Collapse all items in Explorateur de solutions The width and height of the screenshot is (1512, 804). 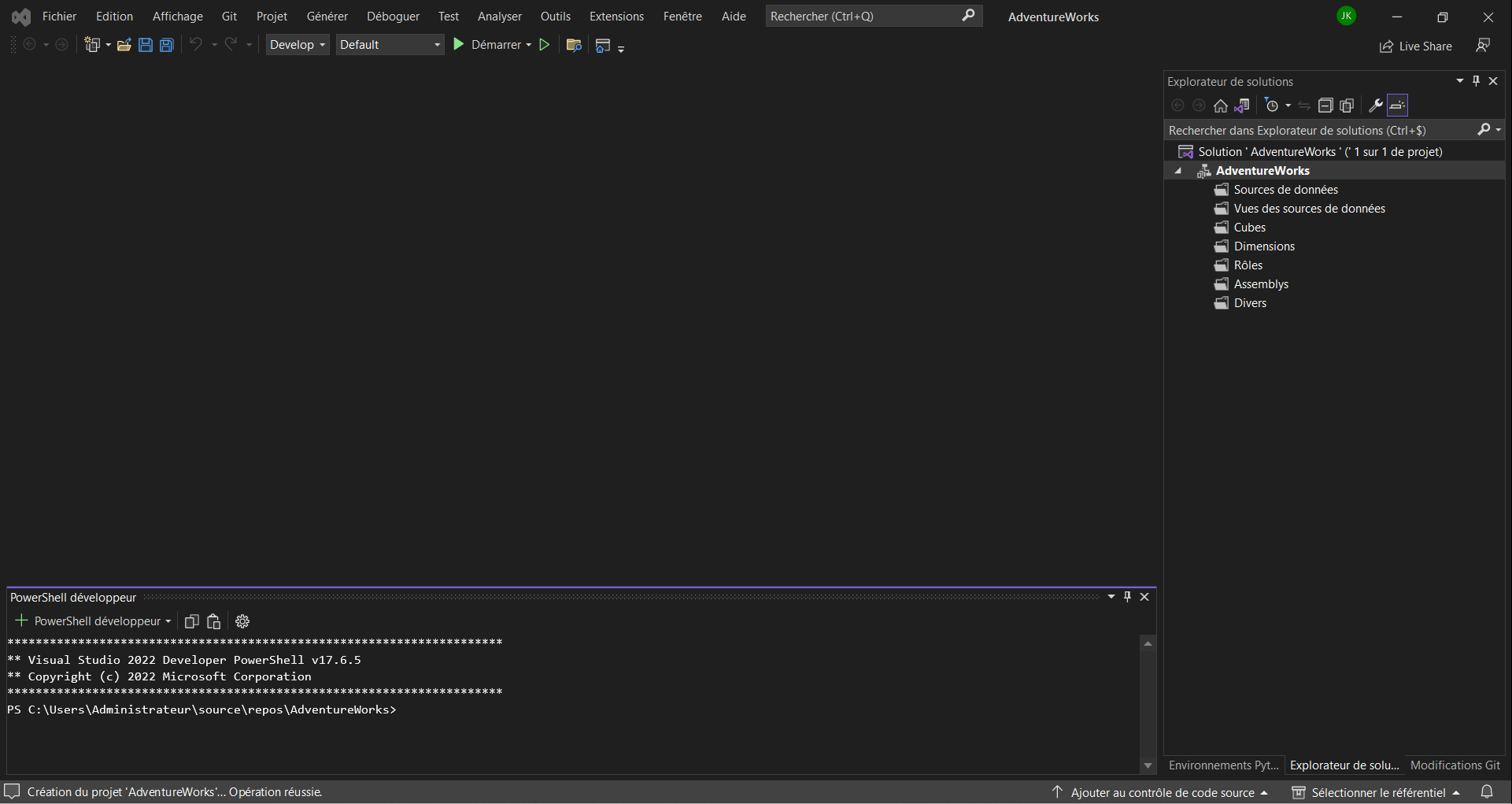[1325, 106]
